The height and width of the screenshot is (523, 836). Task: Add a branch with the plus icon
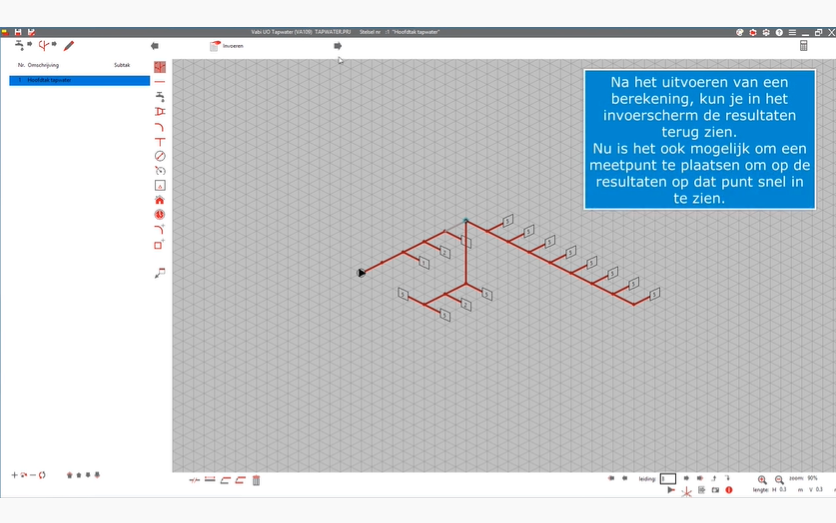[14, 475]
